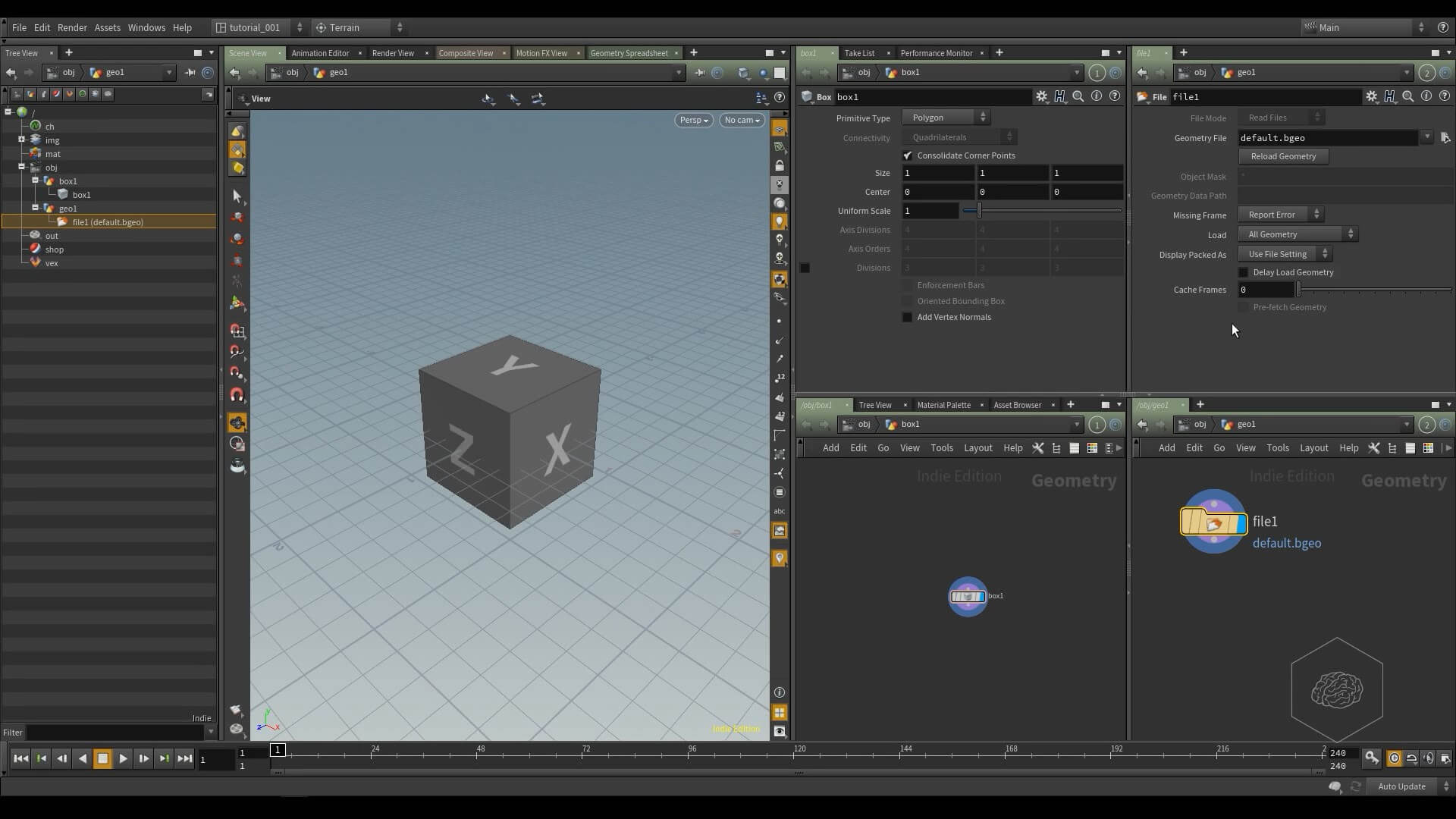
Task: Switch to the Geometry Spreadsheet tab
Action: (629, 53)
